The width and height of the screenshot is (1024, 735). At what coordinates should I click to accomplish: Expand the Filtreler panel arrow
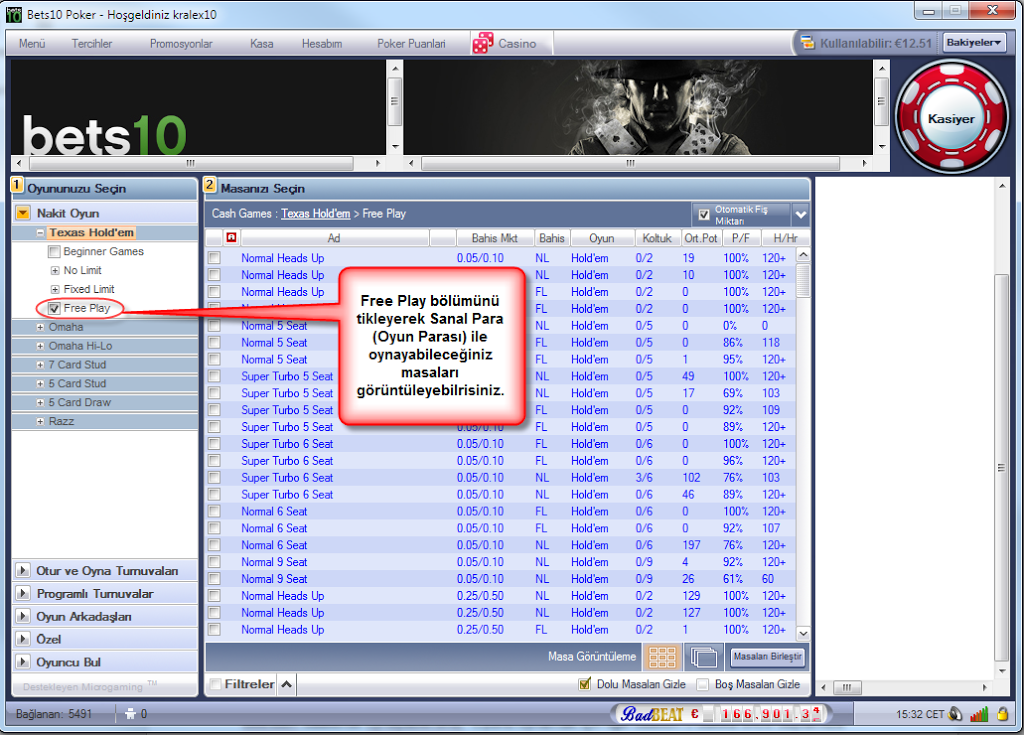click(x=287, y=684)
